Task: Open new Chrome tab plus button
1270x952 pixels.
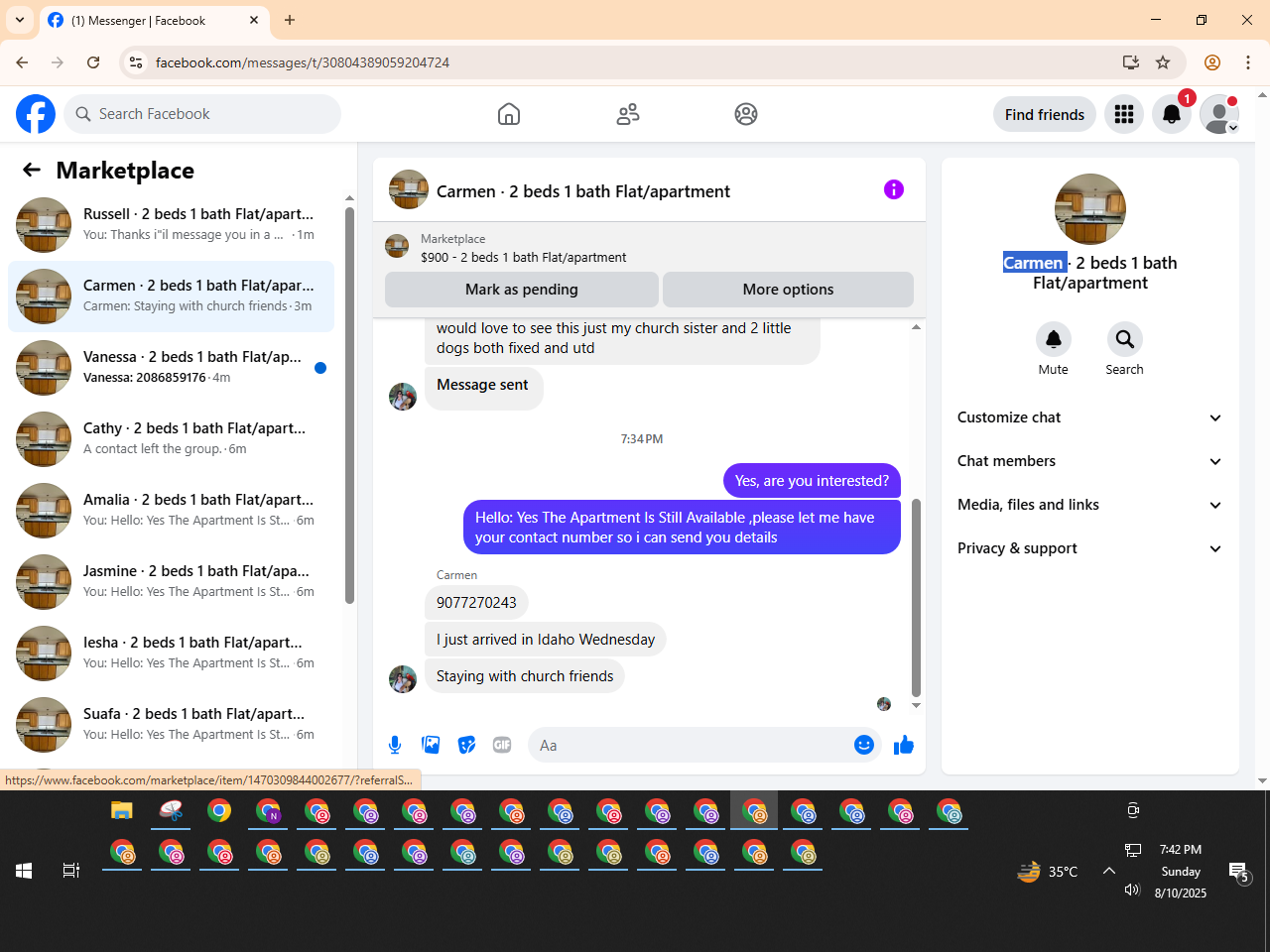Action: [290, 20]
